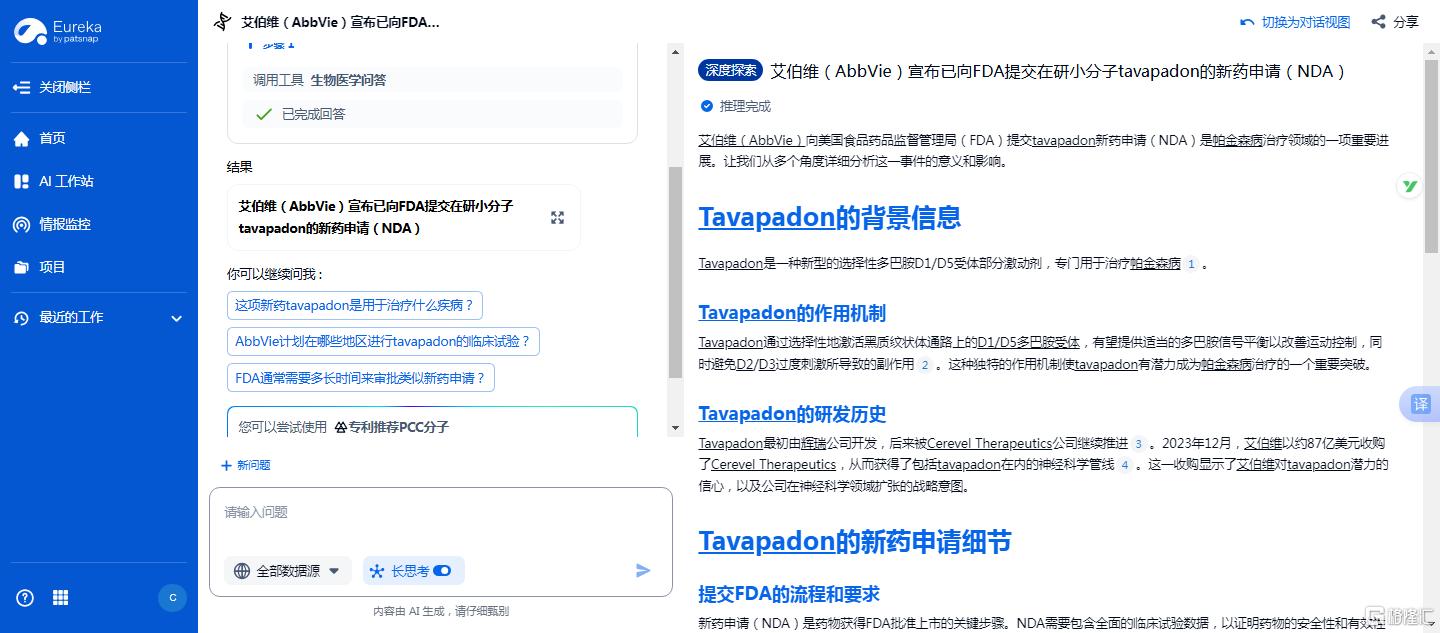Image resolution: width=1440 pixels, height=633 pixels.
Task: Expand the 最近的工作 chevron
Action: coord(177,319)
